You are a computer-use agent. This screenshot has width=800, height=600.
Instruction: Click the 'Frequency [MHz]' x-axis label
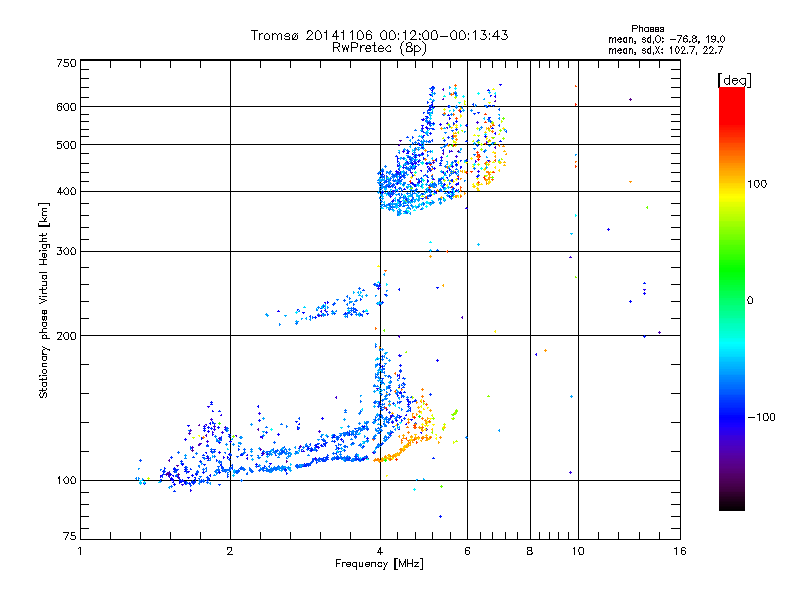[379, 564]
